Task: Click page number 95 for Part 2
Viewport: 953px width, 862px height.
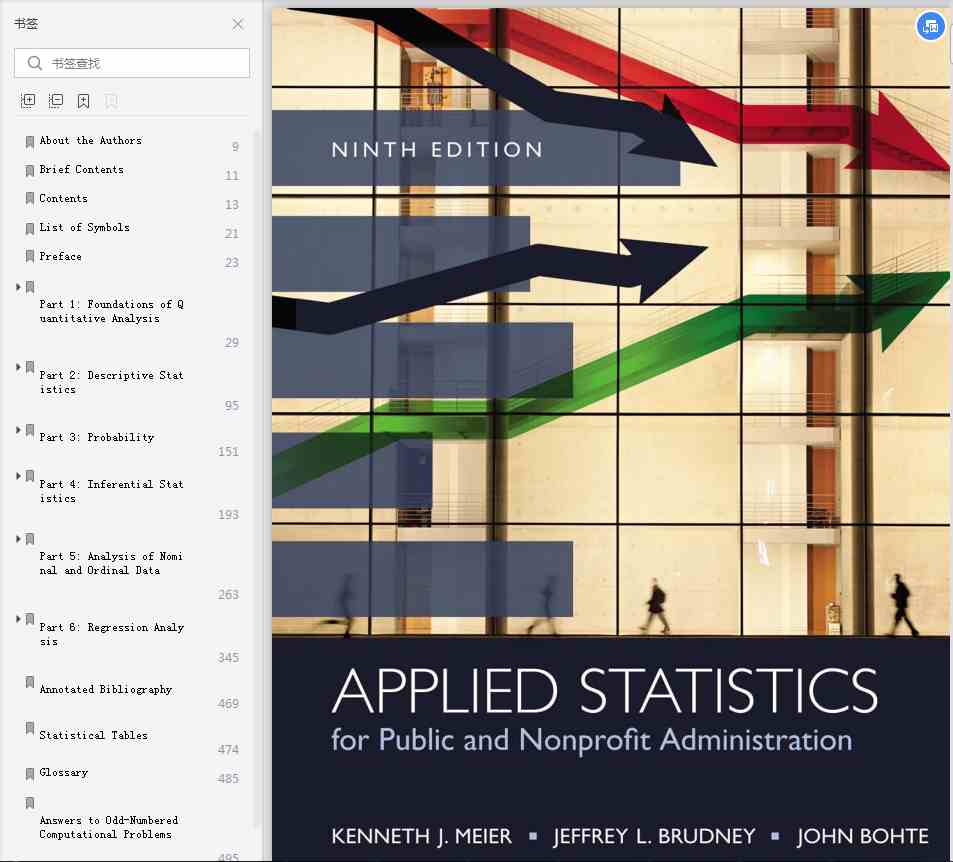Action: coord(232,405)
